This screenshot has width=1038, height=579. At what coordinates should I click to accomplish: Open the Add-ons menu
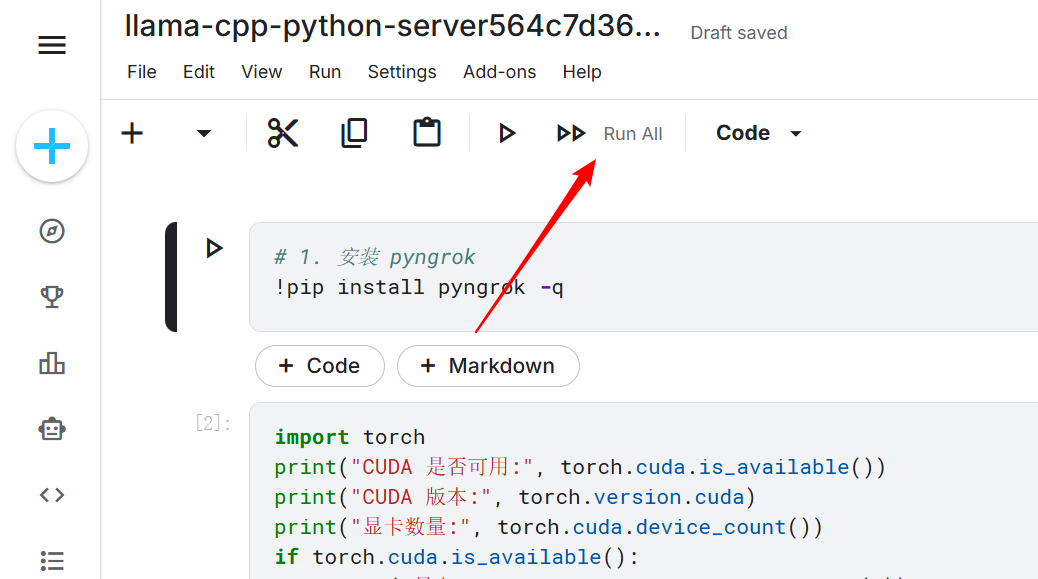click(x=499, y=71)
